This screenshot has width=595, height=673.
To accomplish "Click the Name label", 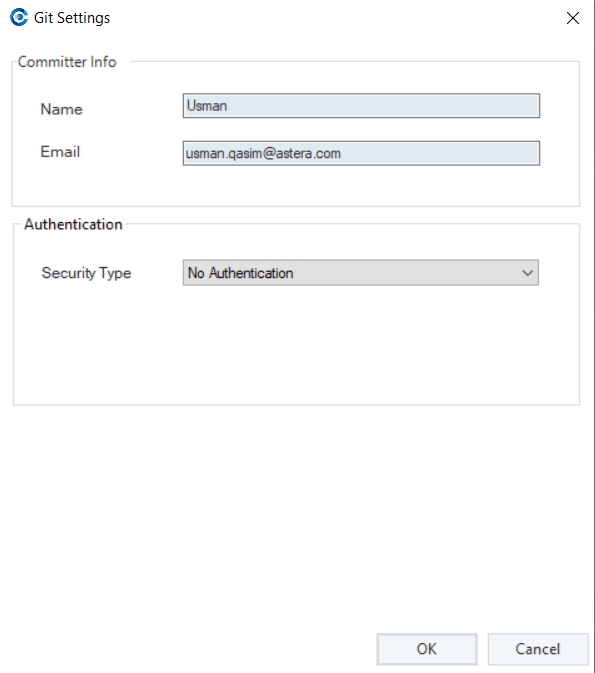I will 61,109.
